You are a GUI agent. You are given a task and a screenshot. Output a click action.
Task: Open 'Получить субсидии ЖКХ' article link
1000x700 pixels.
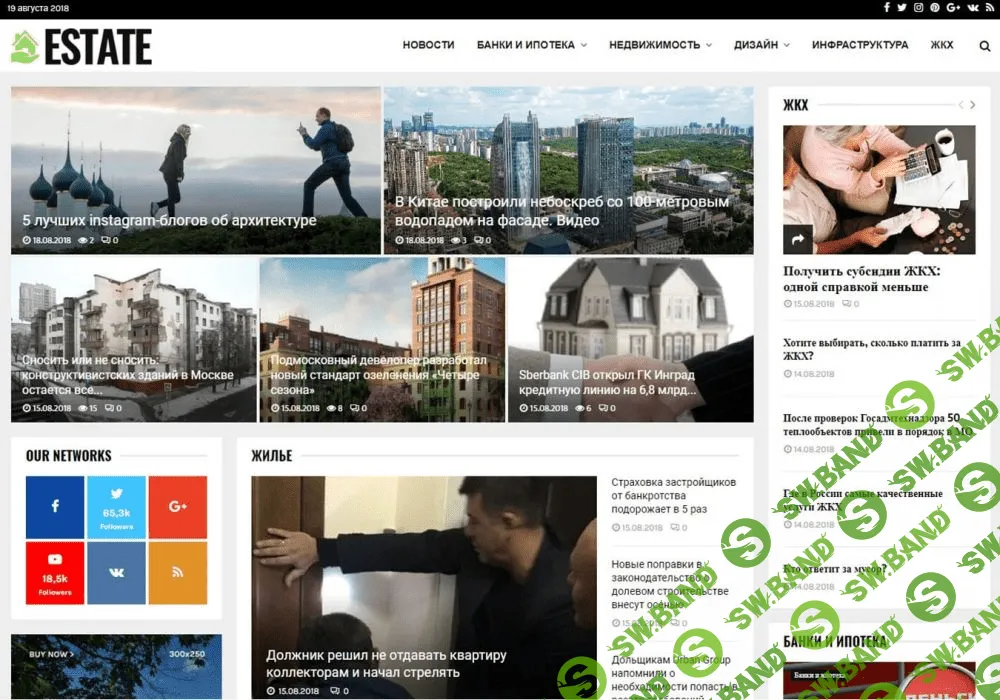pyautogui.click(x=861, y=279)
